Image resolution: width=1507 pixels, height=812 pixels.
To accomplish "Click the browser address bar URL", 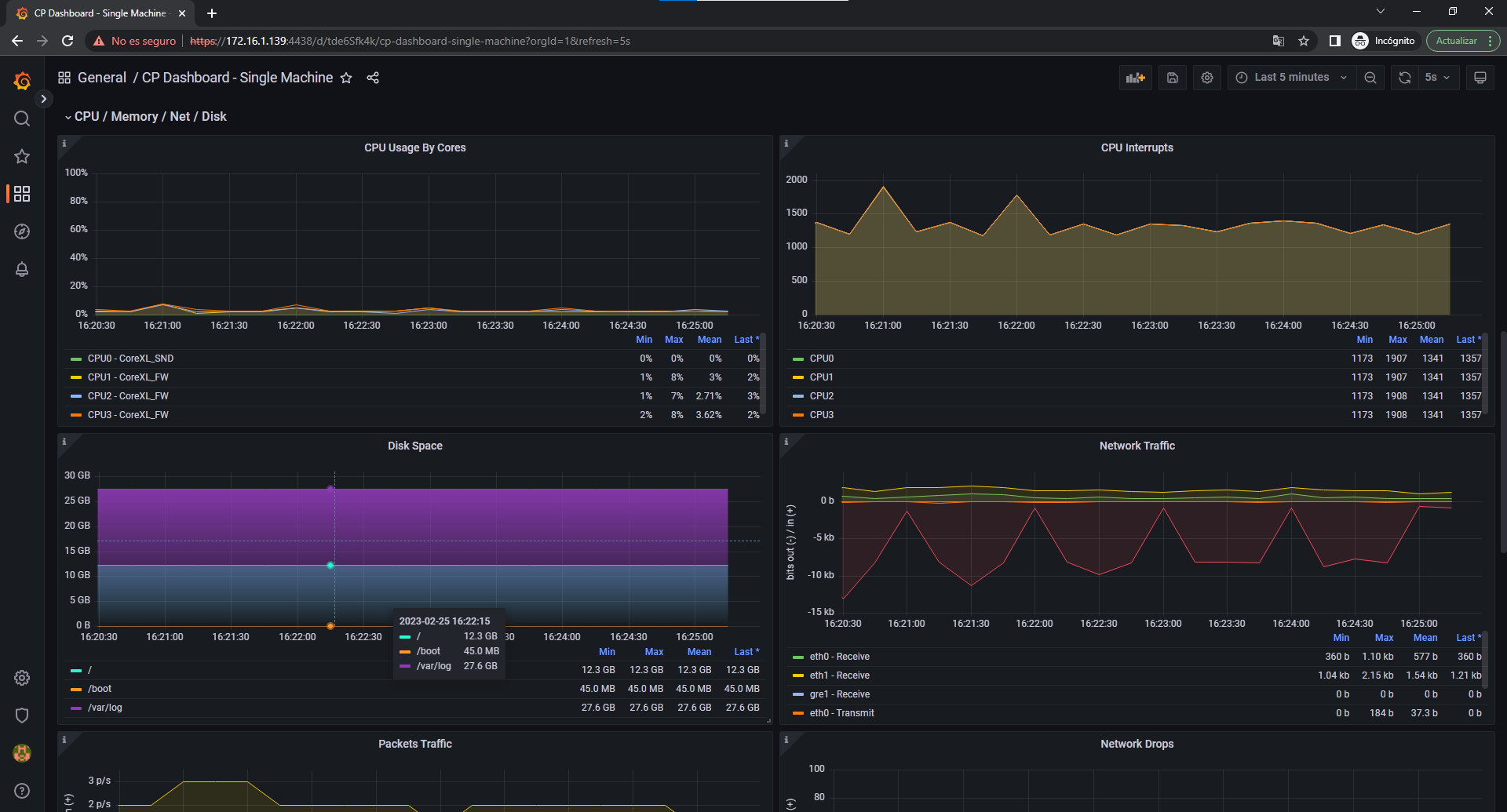I will pos(410,41).
